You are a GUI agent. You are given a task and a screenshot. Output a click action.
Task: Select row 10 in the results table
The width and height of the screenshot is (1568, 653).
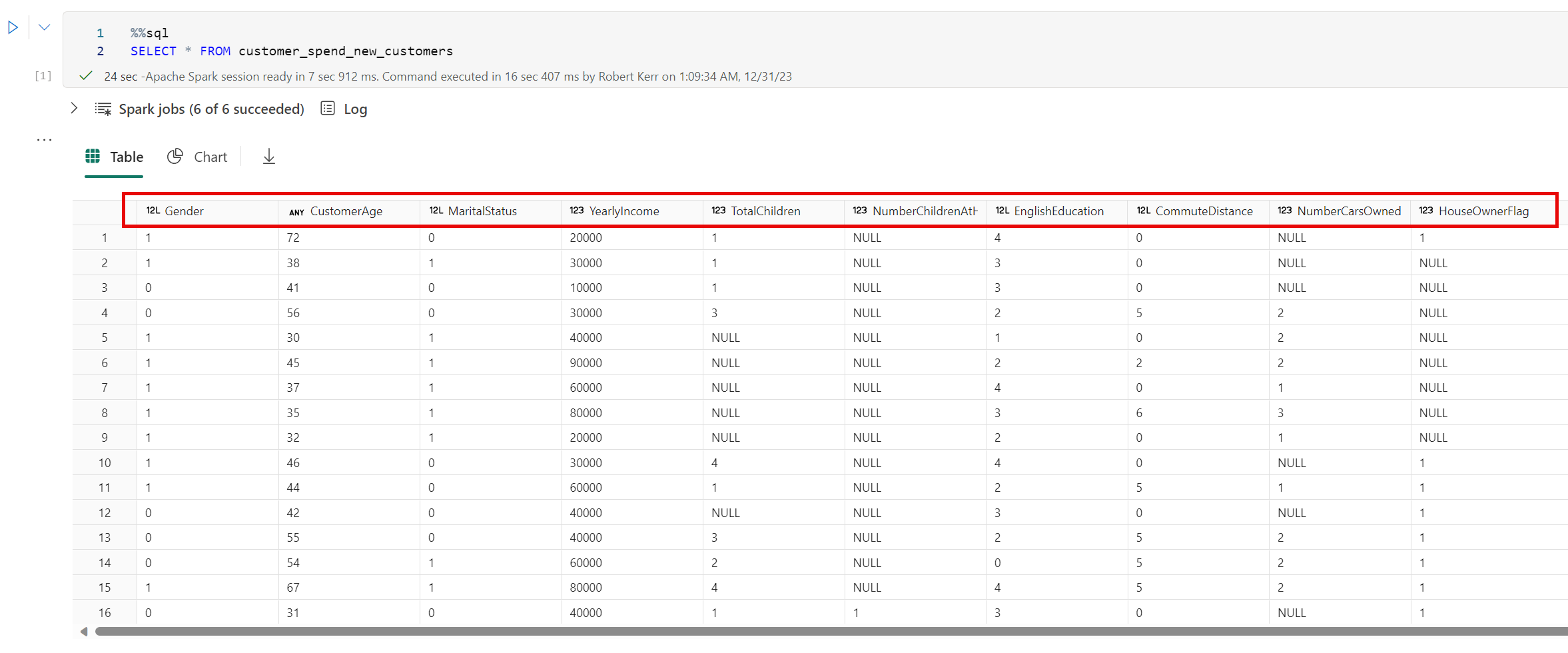tap(105, 462)
